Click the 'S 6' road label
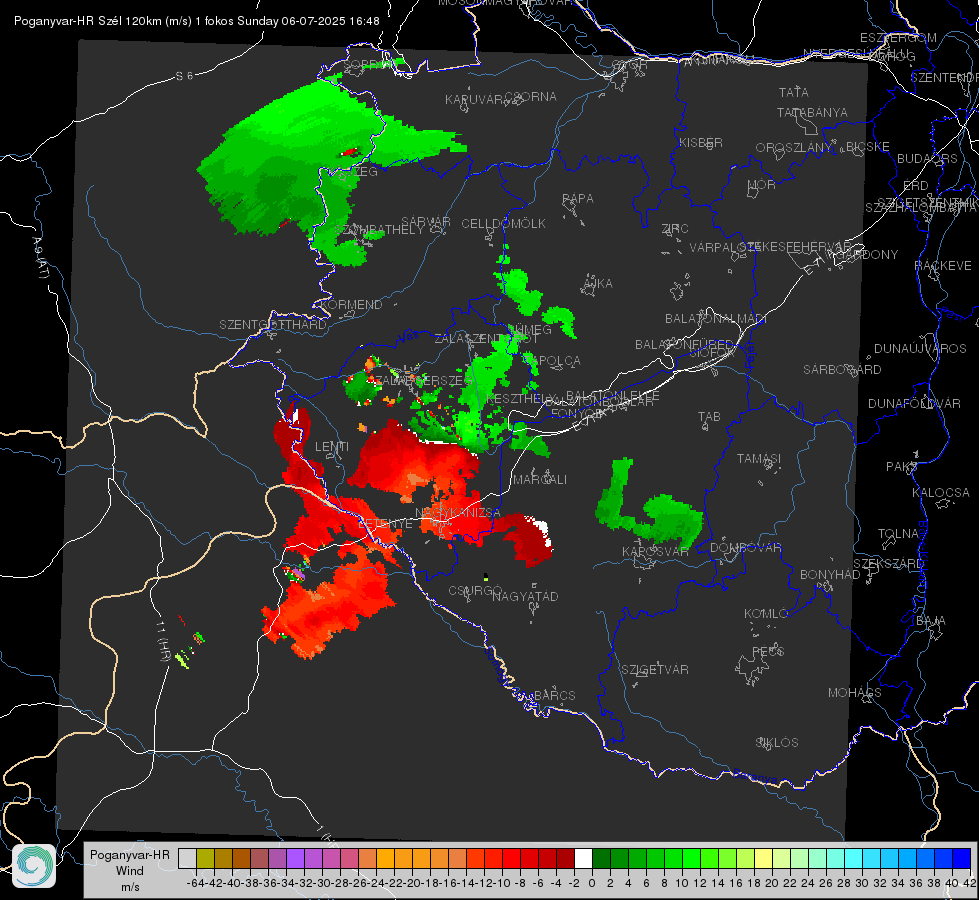 click(184, 76)
